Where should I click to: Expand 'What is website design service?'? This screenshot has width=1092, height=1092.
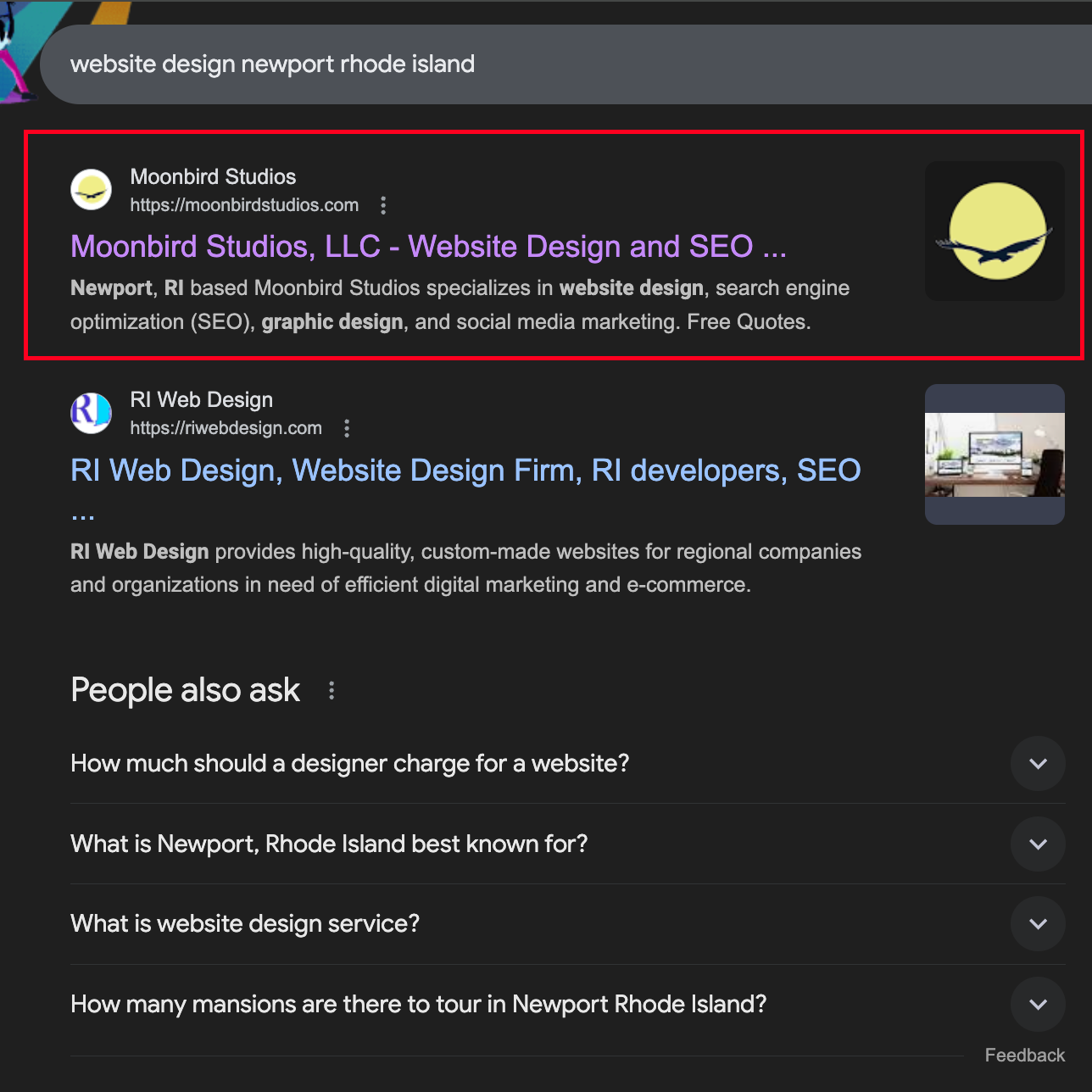click(1038, 923)
